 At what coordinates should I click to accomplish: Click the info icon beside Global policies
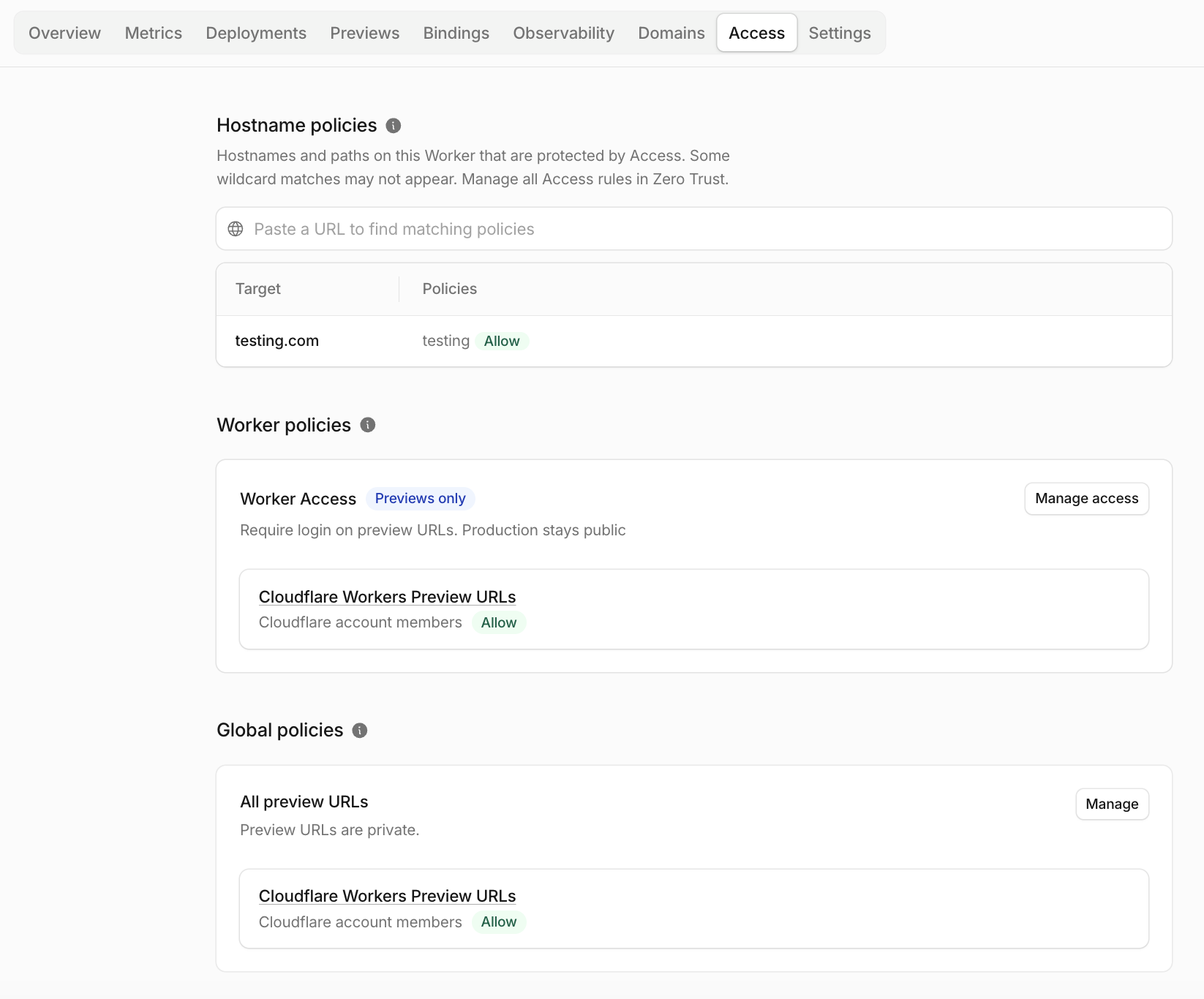click(360, 731)
